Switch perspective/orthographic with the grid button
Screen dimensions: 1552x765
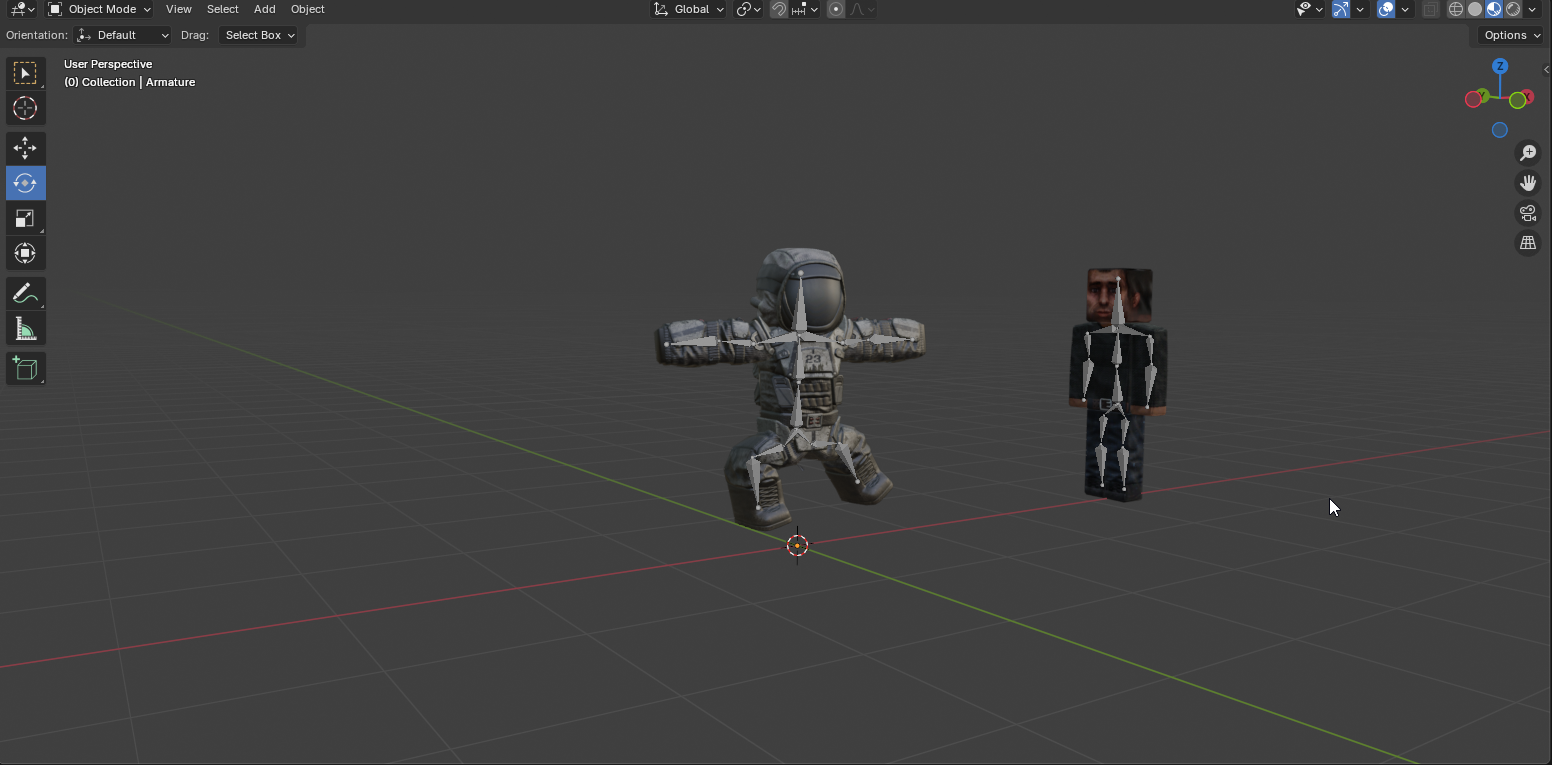(1528, 243)
